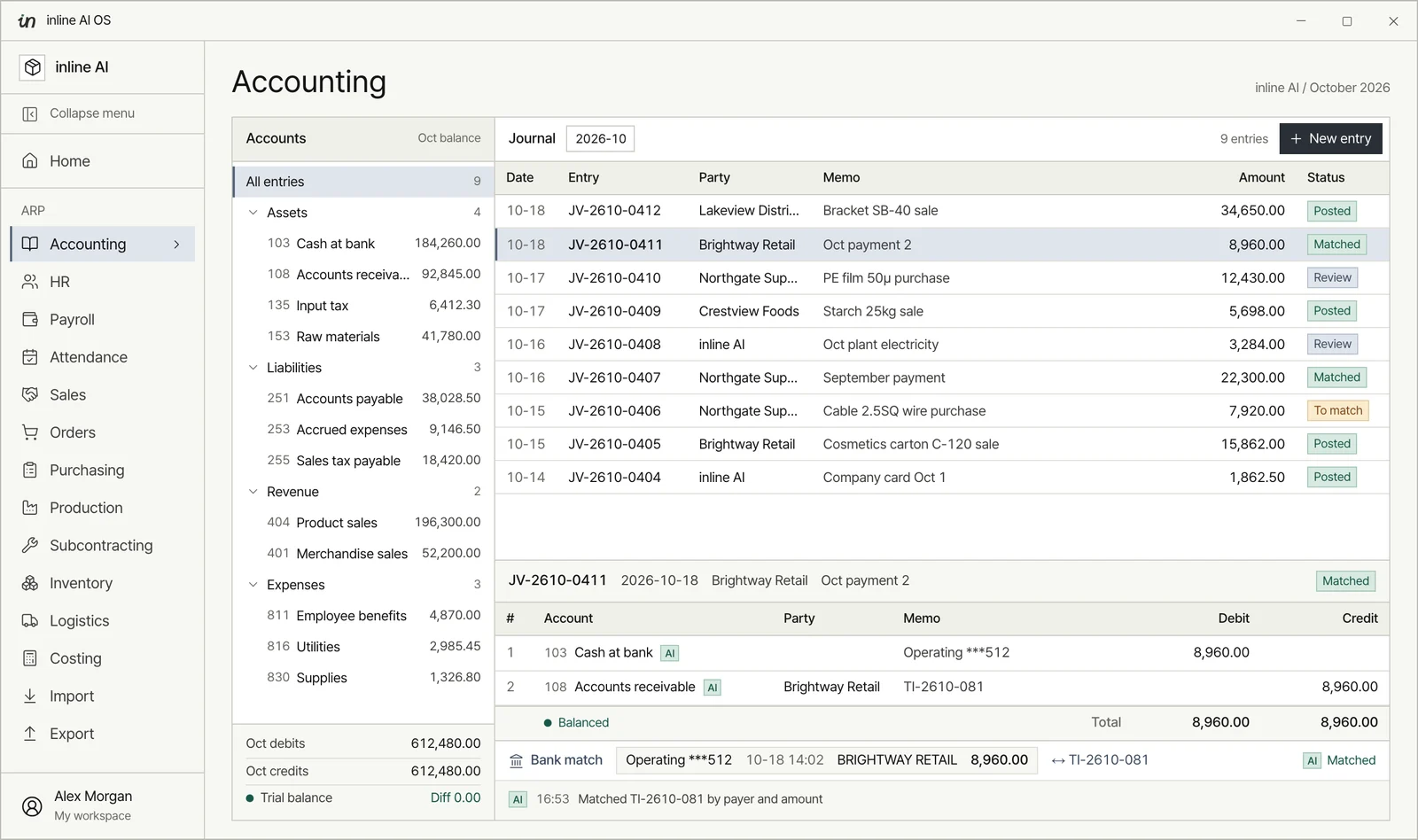Open the Subcontracting module
Viewport: 1418px width, 840px height.
[x=103, y=545]
